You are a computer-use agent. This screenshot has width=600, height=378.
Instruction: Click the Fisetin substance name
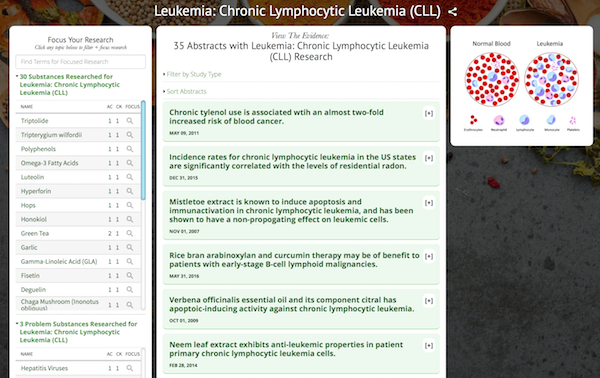pyautogui.click(x=30, y=275)
